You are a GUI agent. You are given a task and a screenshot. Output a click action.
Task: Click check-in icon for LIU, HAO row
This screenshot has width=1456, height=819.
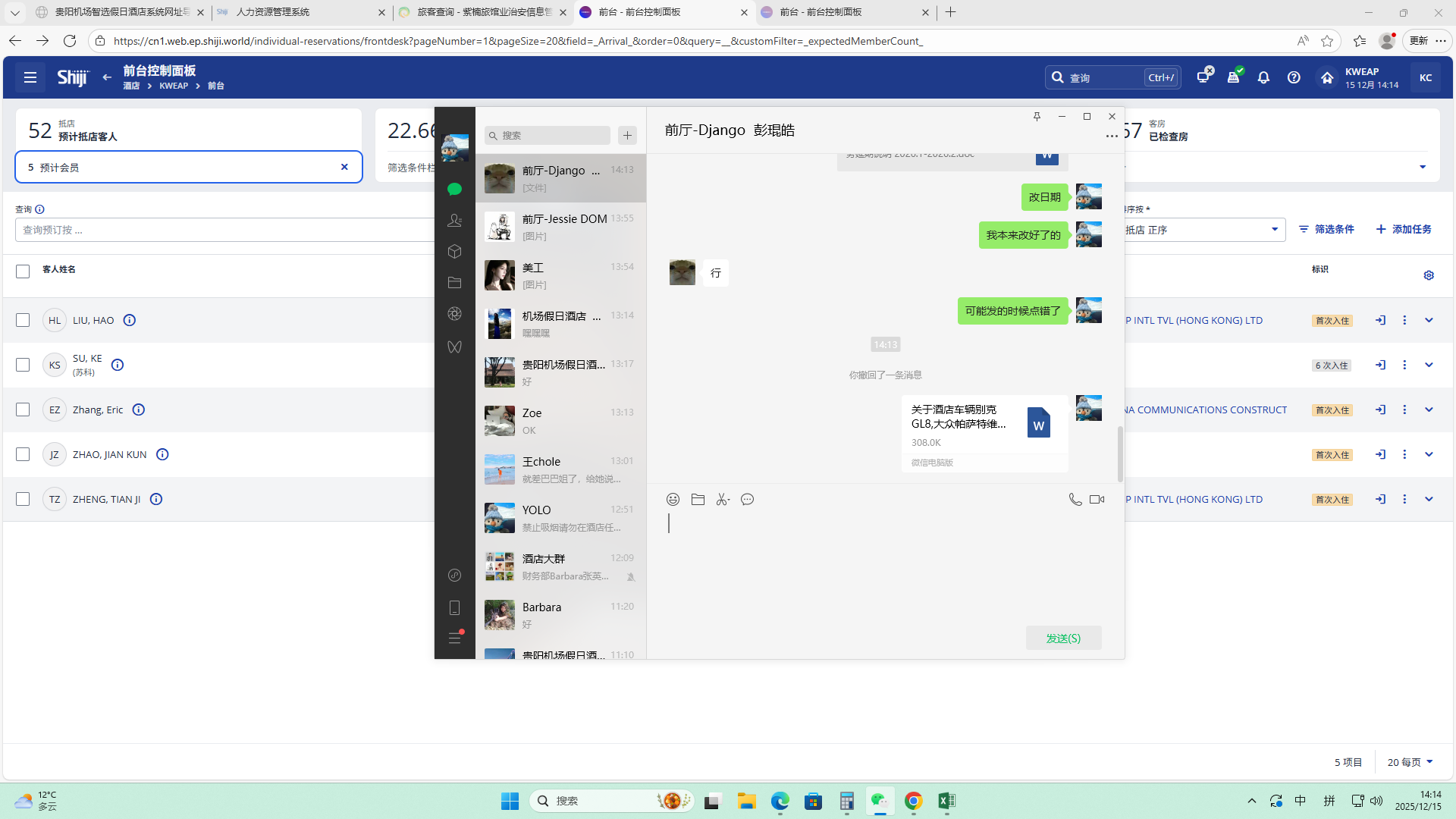(1380, 320)
